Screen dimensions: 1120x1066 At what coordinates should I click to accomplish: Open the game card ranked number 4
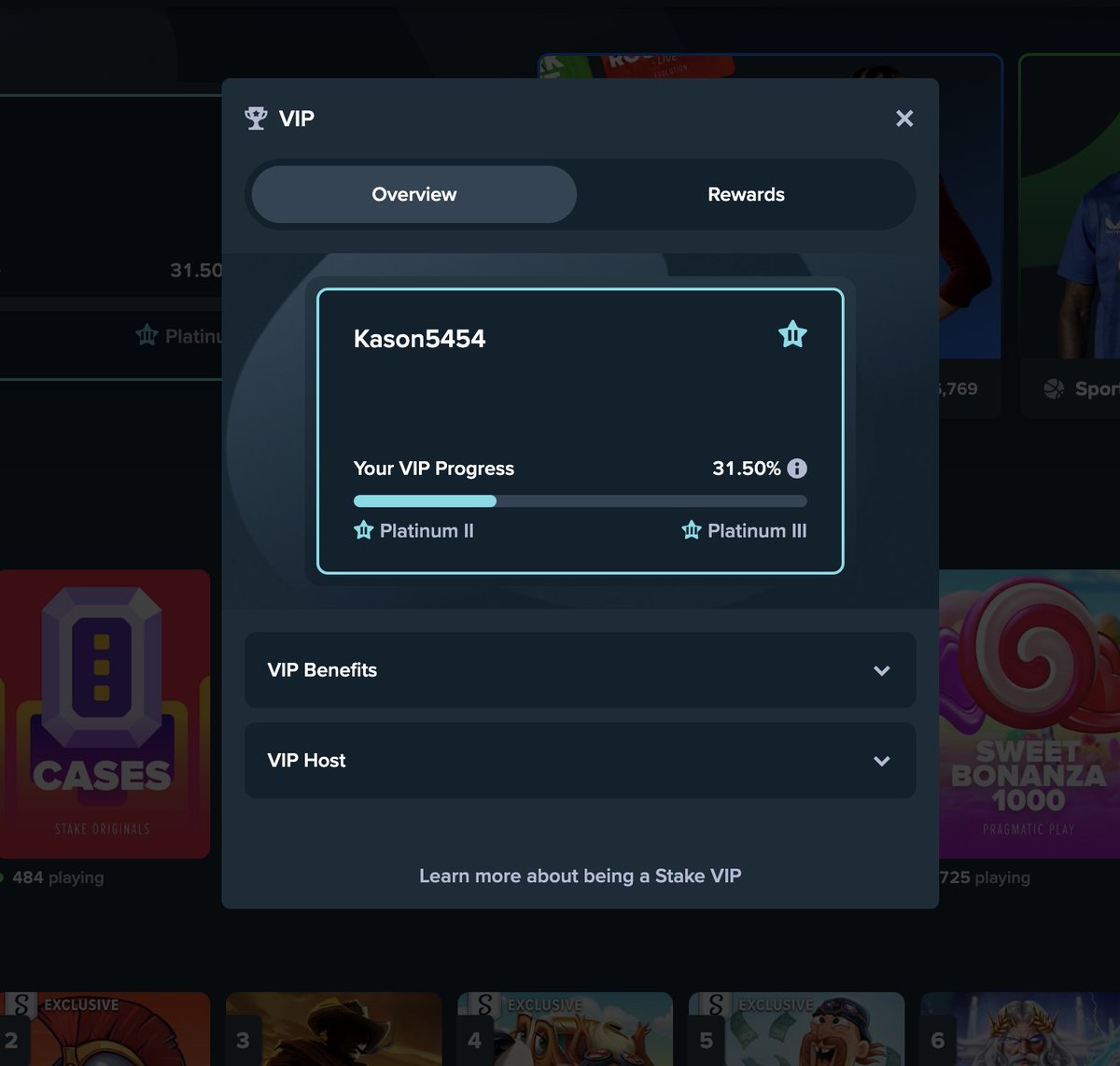pyautogui.click(x=565, y=1029)
